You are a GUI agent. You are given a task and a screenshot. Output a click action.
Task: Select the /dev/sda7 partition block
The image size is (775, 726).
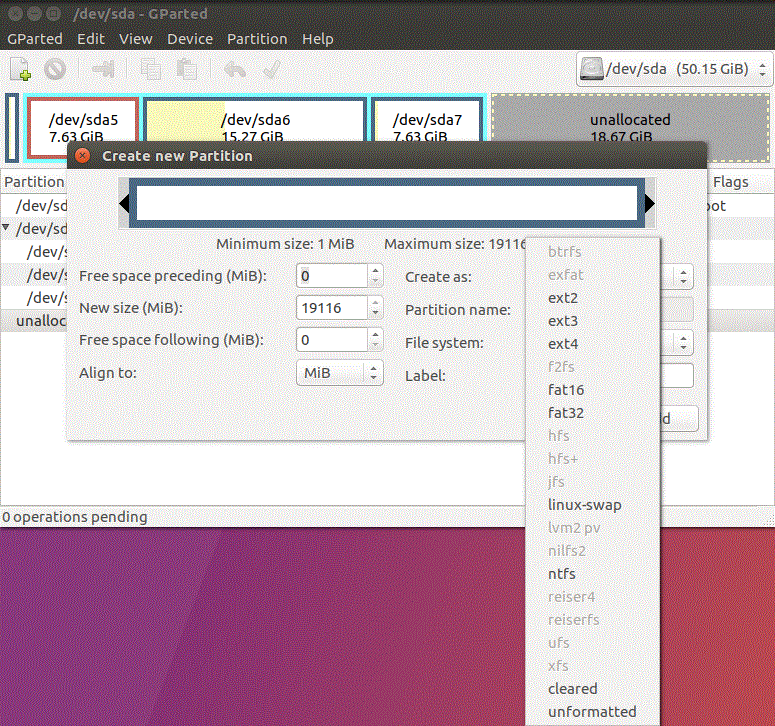tap(427, 120)
